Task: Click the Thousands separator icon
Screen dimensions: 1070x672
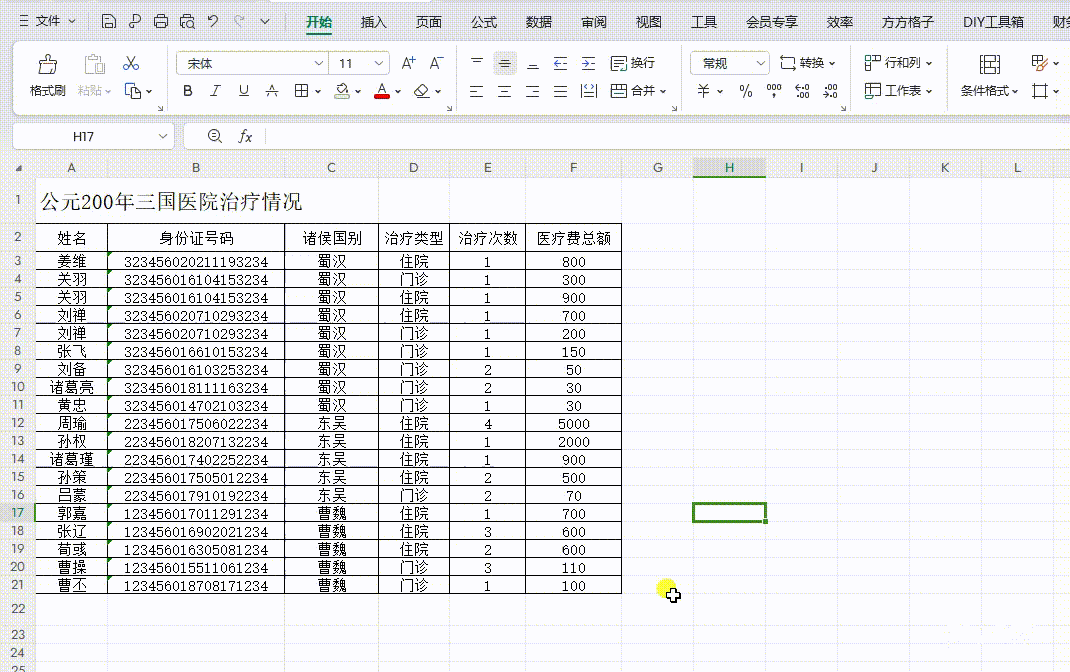Action: [x=774, y=91]
